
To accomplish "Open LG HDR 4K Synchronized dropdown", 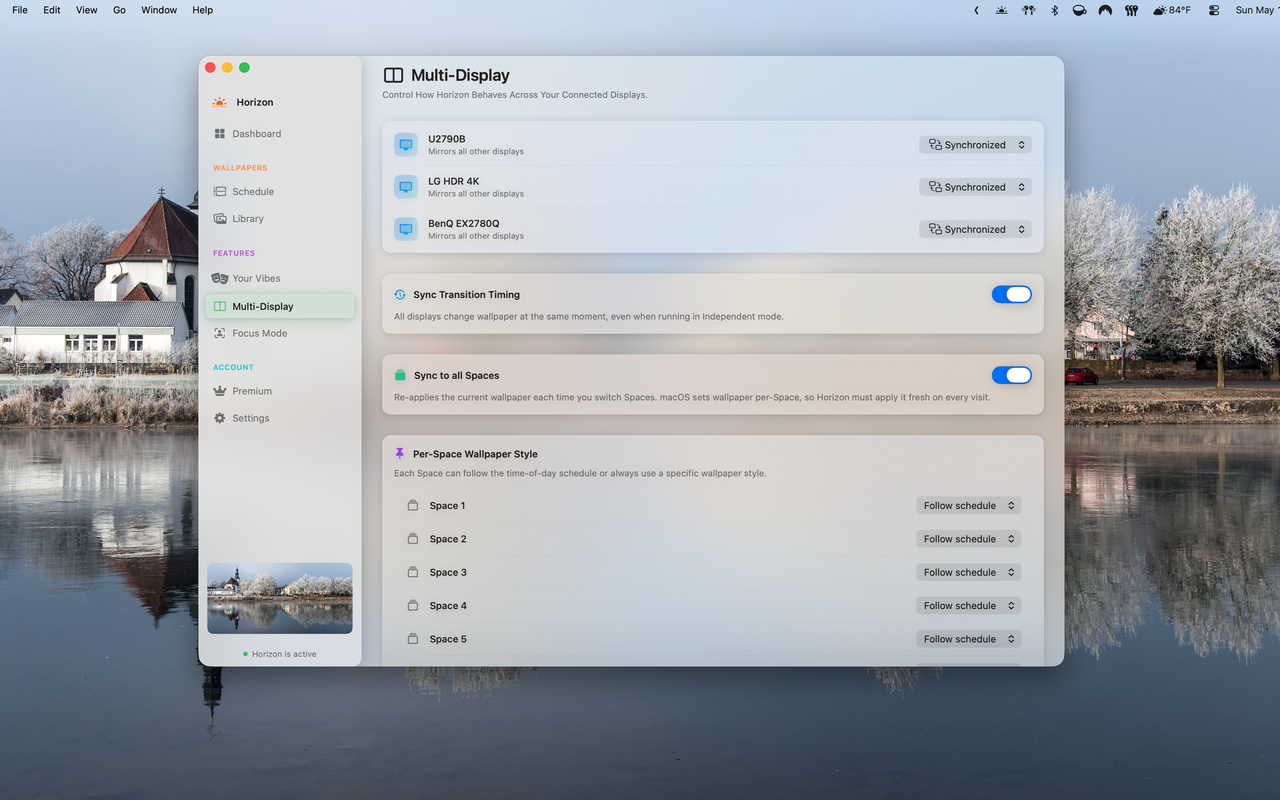I will (975, 187).
